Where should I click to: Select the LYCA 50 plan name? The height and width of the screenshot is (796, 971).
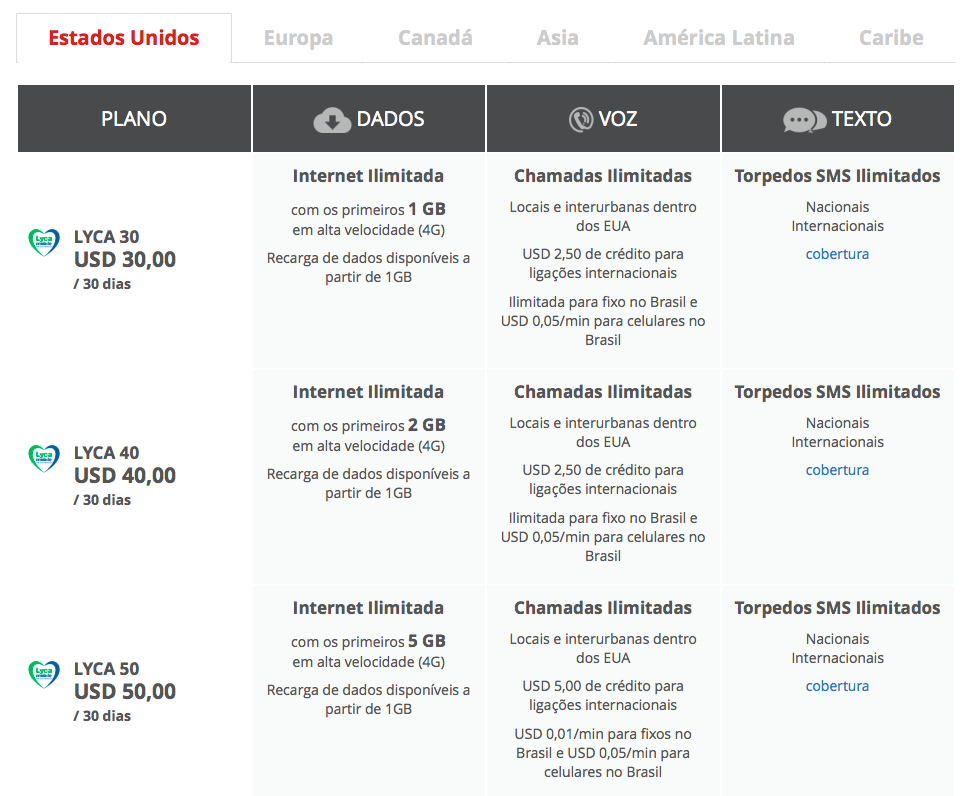pyautogui.click(x=107, y=669)
